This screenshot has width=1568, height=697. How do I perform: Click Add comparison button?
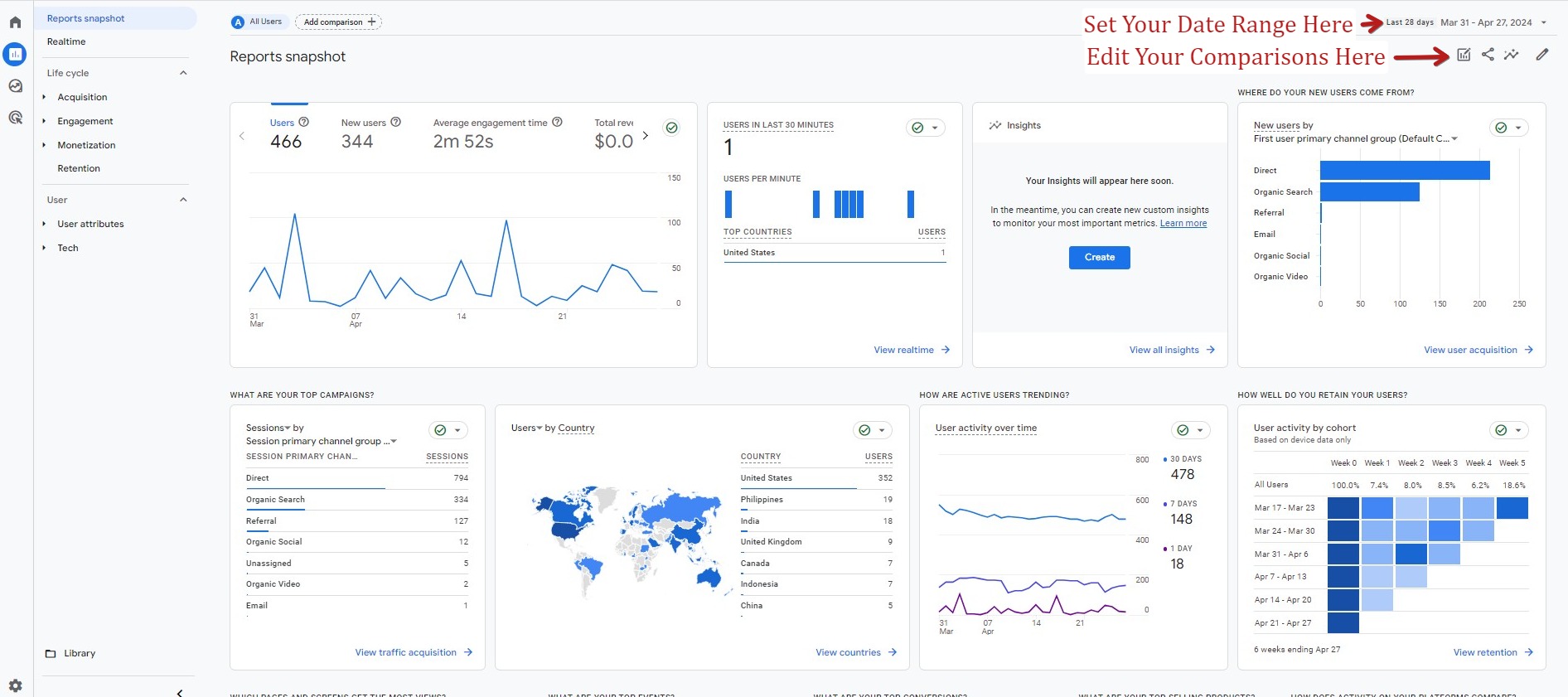click(338, 22)
